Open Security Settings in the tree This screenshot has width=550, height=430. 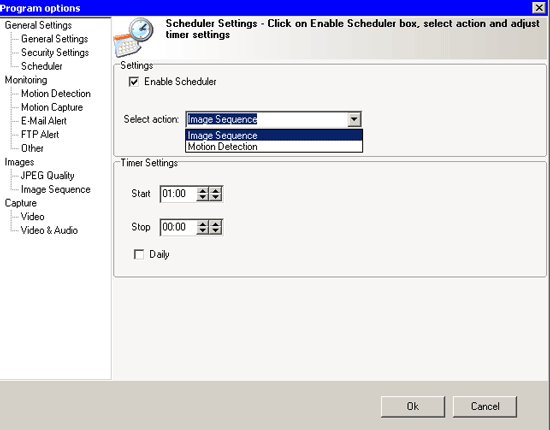[55, 53]
